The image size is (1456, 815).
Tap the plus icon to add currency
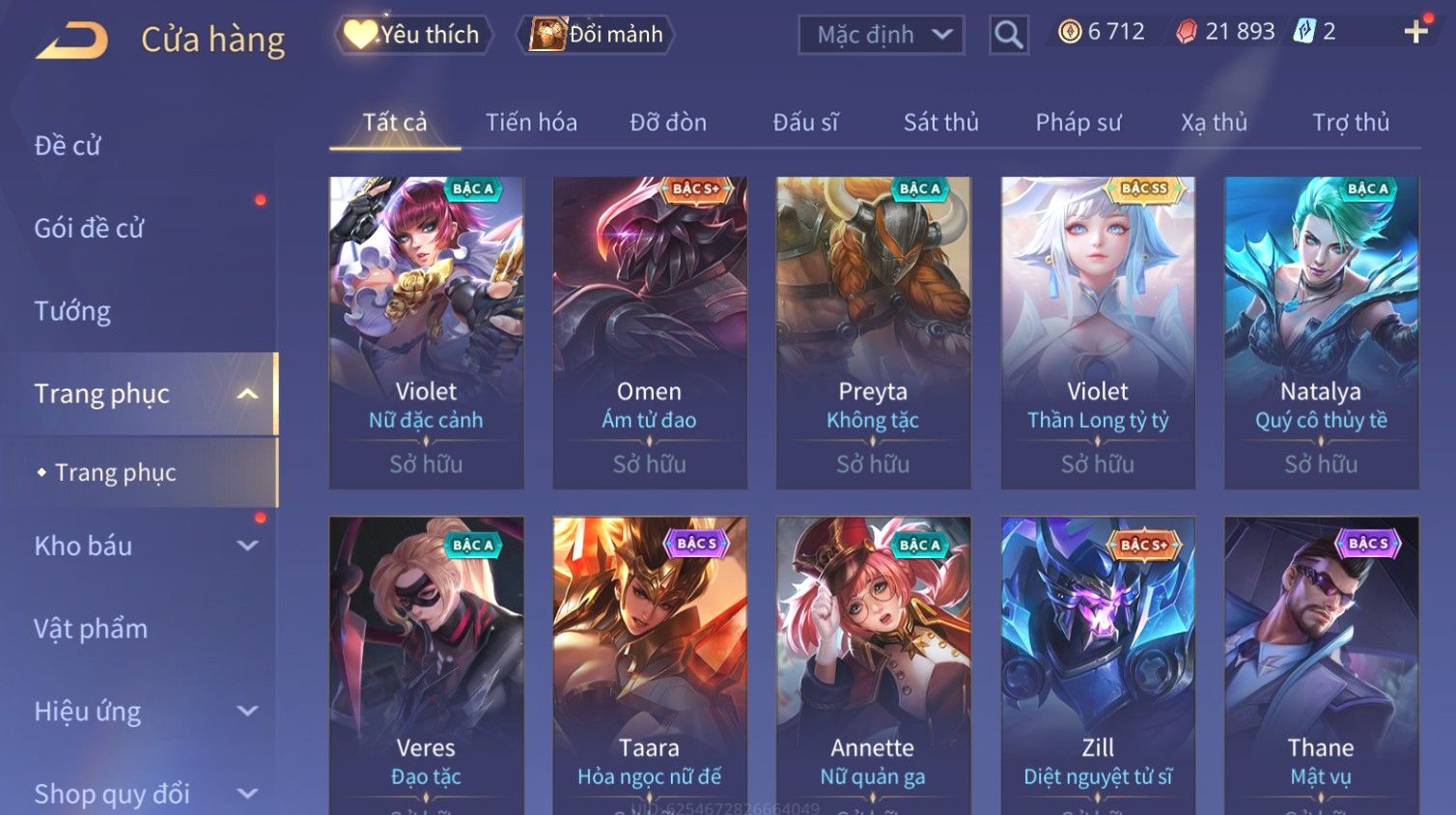coord(1416,32)
